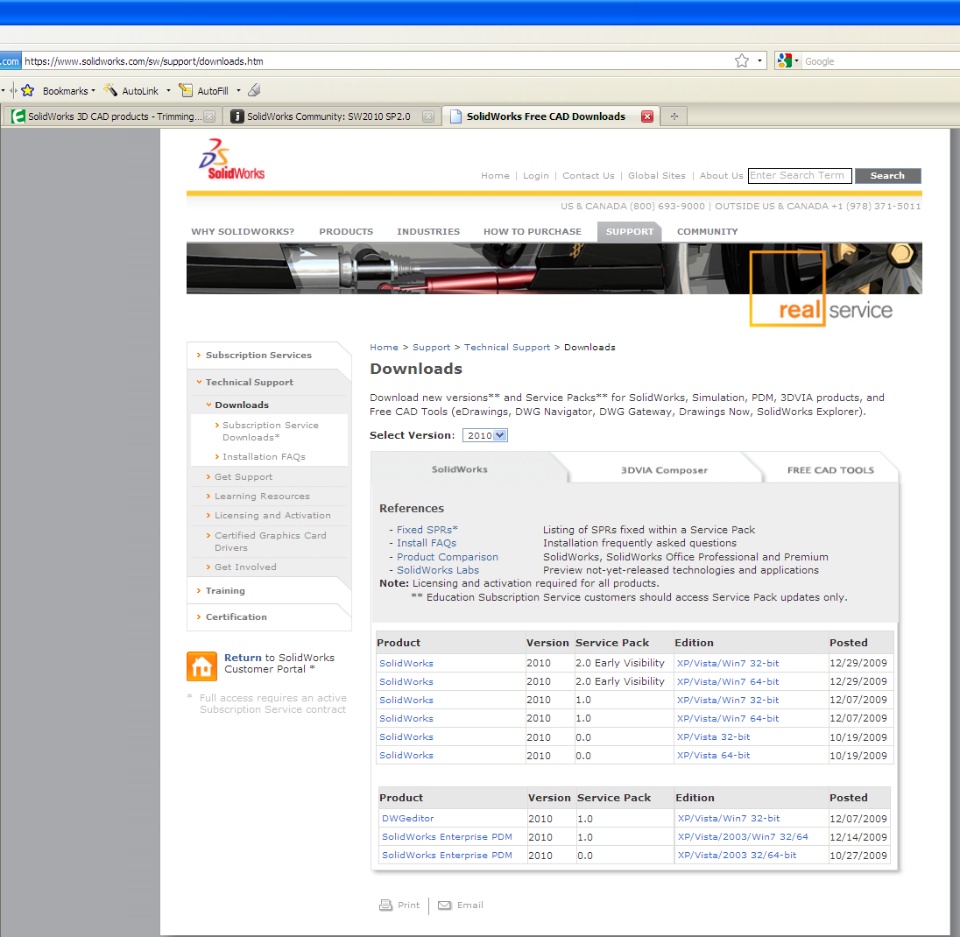Open the dropdown next to the bookmark star
Screen dimensions: 960x937
point(759,61)
